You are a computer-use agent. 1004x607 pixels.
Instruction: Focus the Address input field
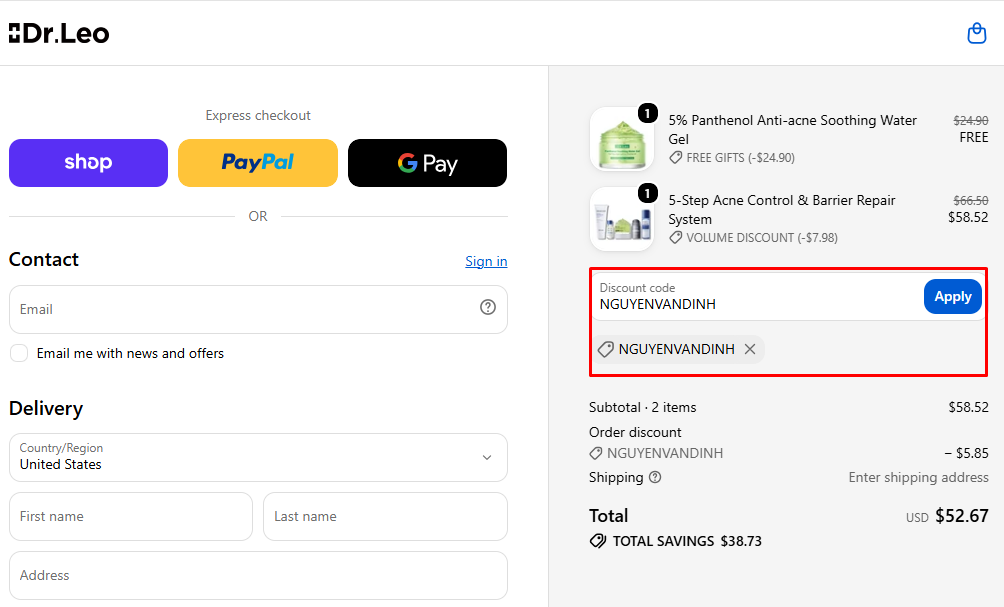click(258, 575)
